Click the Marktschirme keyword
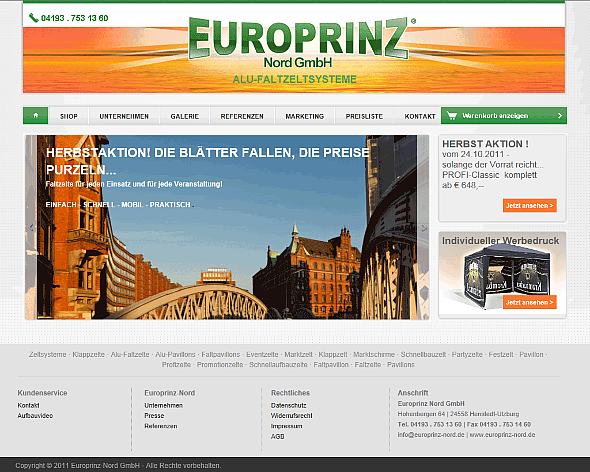Screen dimensions: 590x472 click(374, 355)
